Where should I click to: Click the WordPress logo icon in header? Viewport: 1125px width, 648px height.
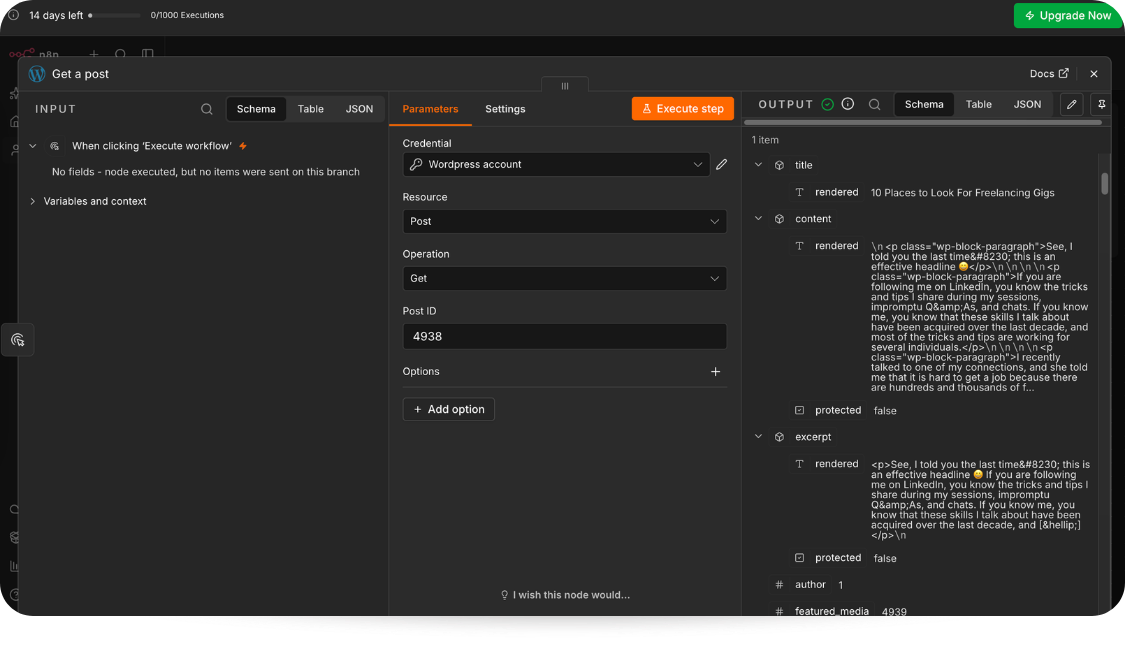(37, 74)
